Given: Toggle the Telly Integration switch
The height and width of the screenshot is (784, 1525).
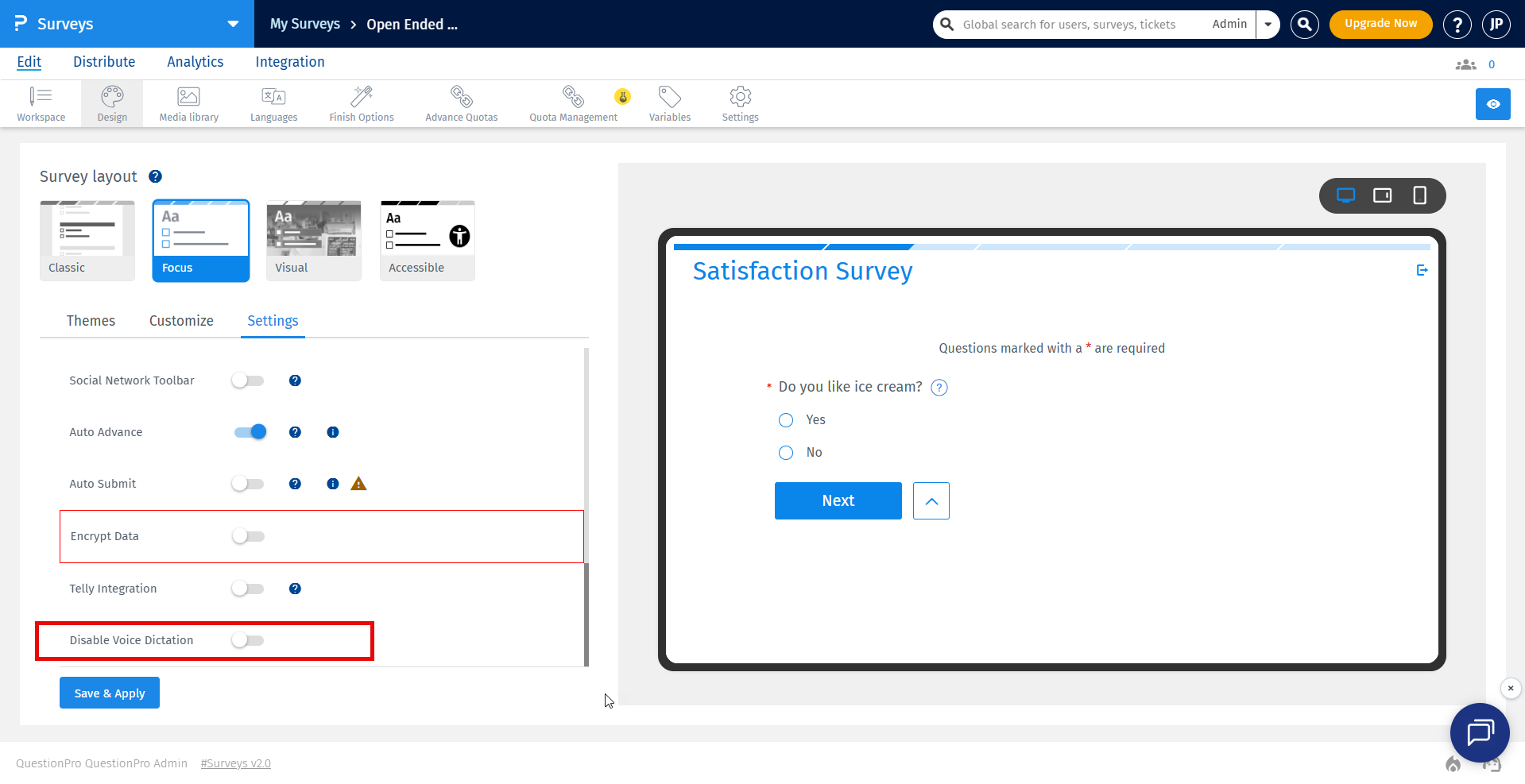Looking at the screenshot, I should coord(248,589).
